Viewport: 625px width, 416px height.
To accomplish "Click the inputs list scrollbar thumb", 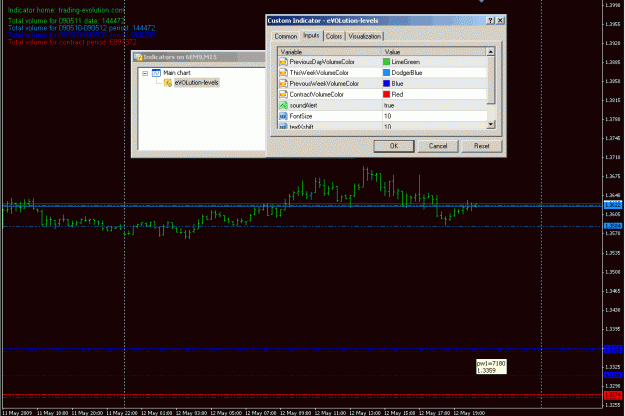I will point(491,80).
